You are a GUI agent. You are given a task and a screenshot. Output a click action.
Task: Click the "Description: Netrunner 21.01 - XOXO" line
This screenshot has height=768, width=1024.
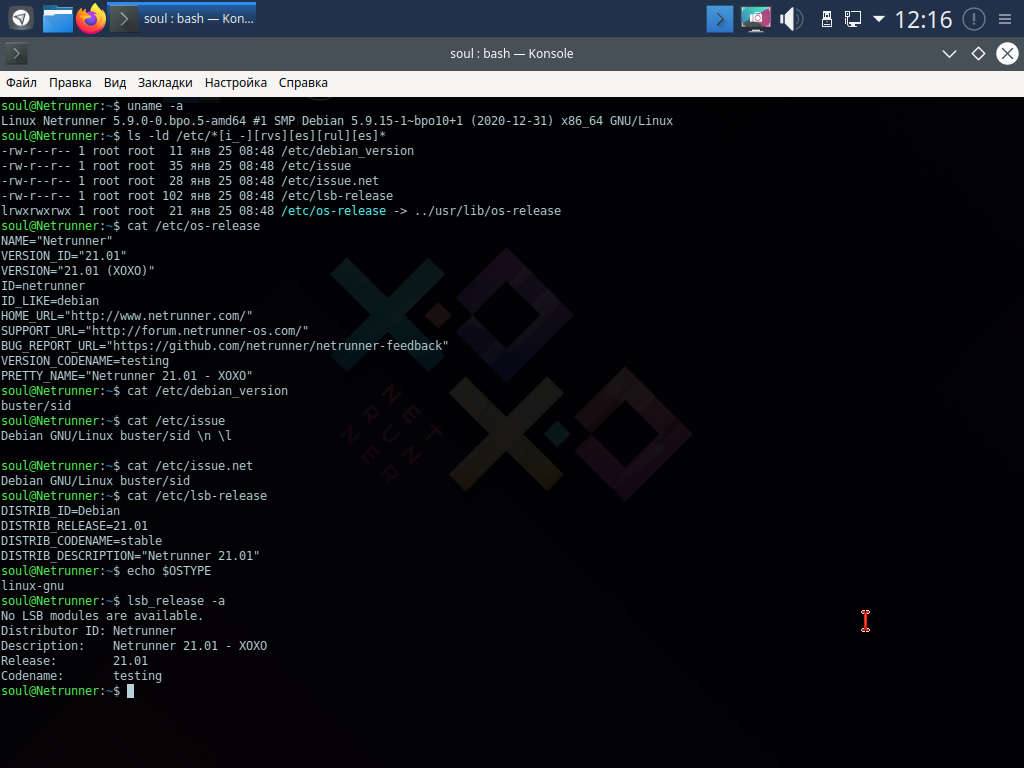(x=134, y=647)
